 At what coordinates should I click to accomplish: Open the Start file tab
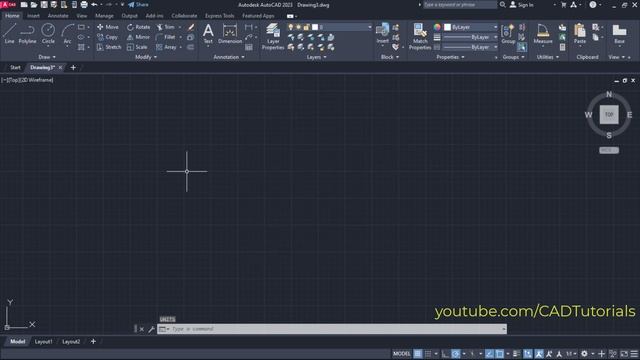point(15,67)
